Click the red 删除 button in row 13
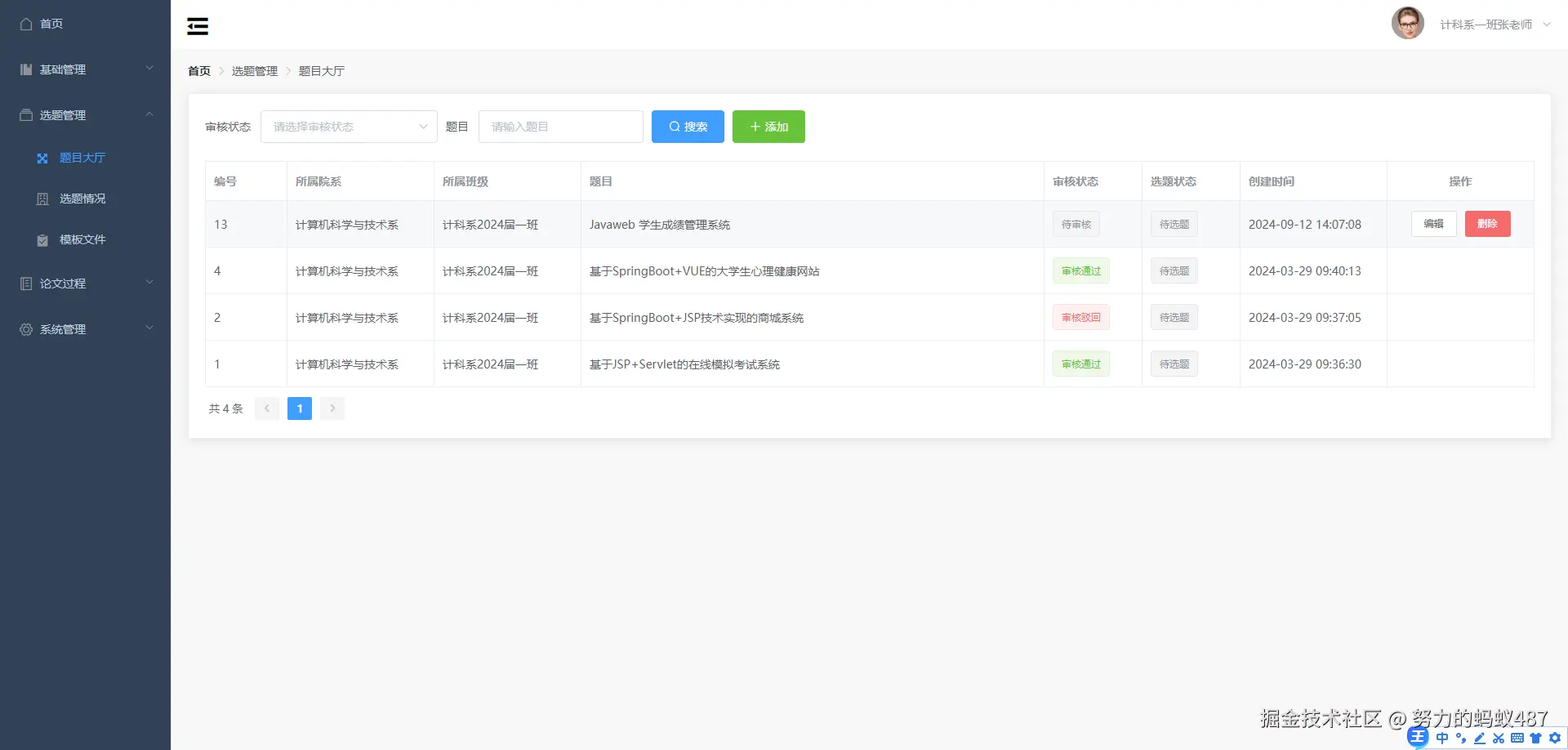The image size is (1568, 750). [x=1488, y=224]
